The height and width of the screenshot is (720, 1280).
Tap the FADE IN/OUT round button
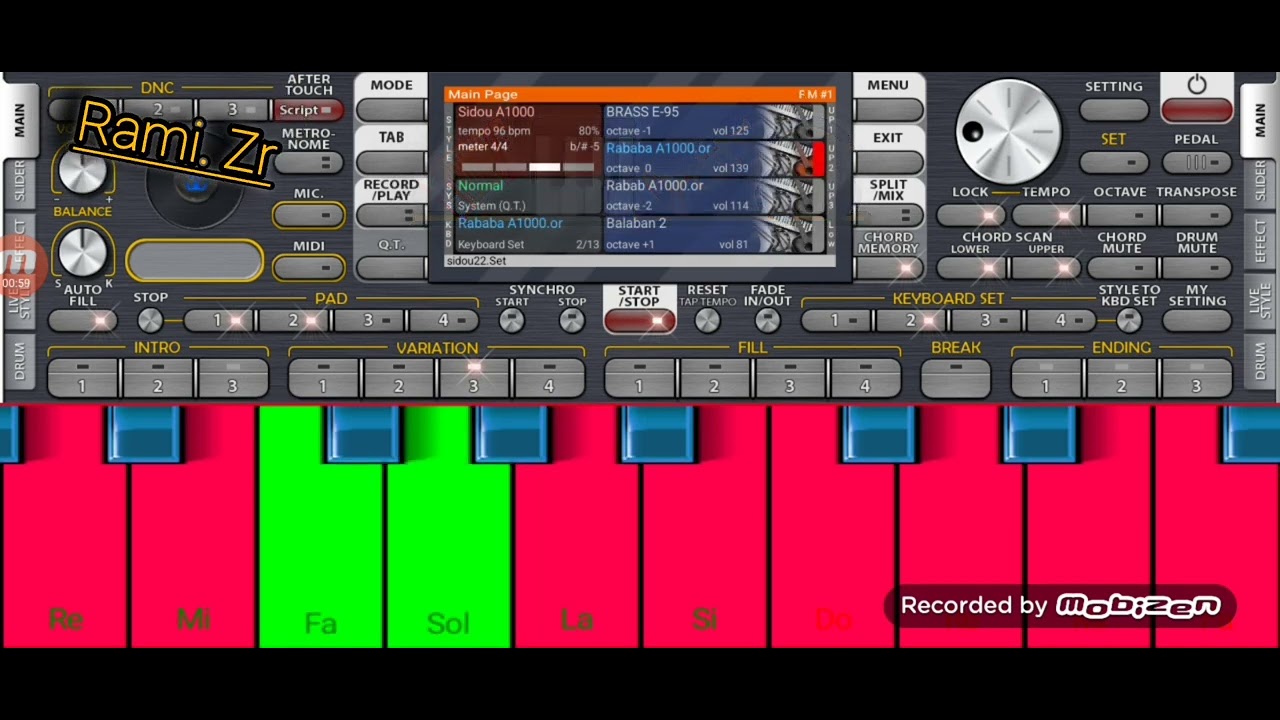point(767,320)
